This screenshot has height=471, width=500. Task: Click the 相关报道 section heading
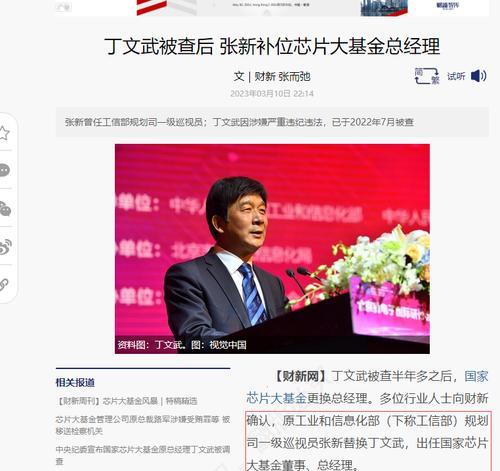coord(75,382)
